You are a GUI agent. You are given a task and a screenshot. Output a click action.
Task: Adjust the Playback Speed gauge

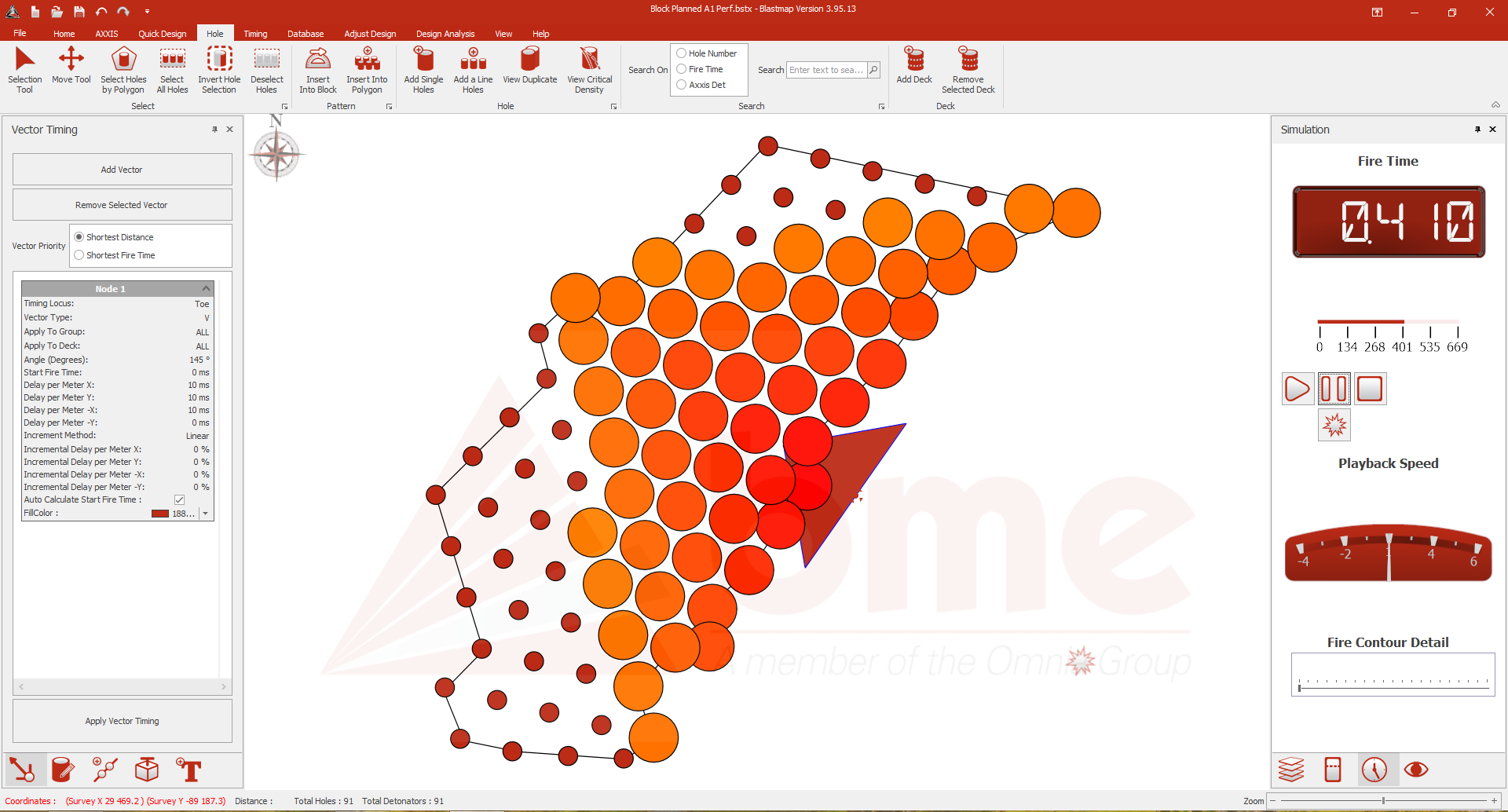1388,553
